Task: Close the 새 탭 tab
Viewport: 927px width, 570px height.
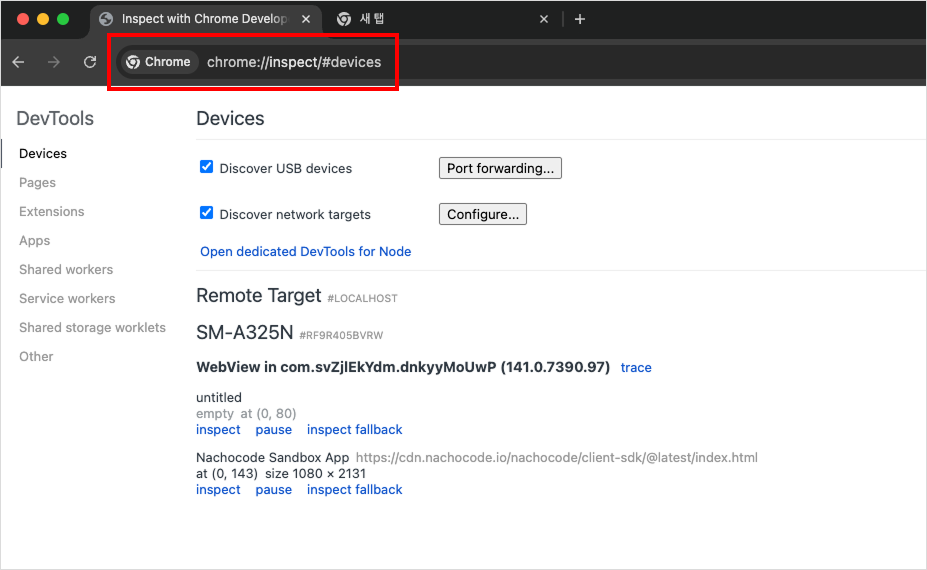Action: point(544,20)
